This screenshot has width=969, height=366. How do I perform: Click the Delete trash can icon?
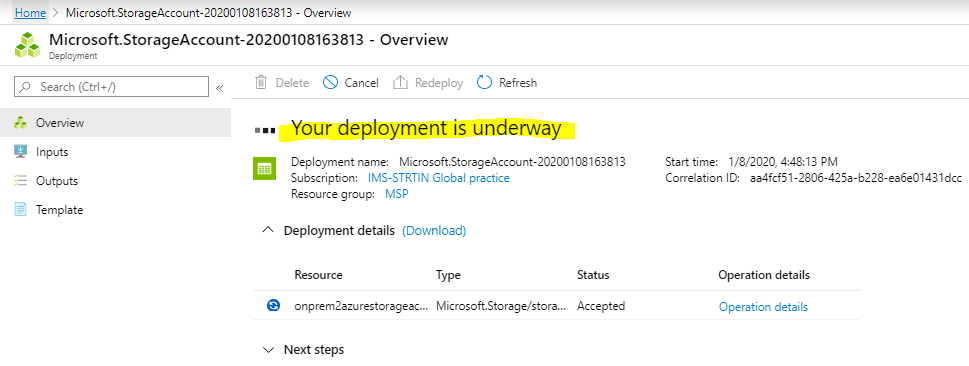pyautogui.click(x=261, y=82)
